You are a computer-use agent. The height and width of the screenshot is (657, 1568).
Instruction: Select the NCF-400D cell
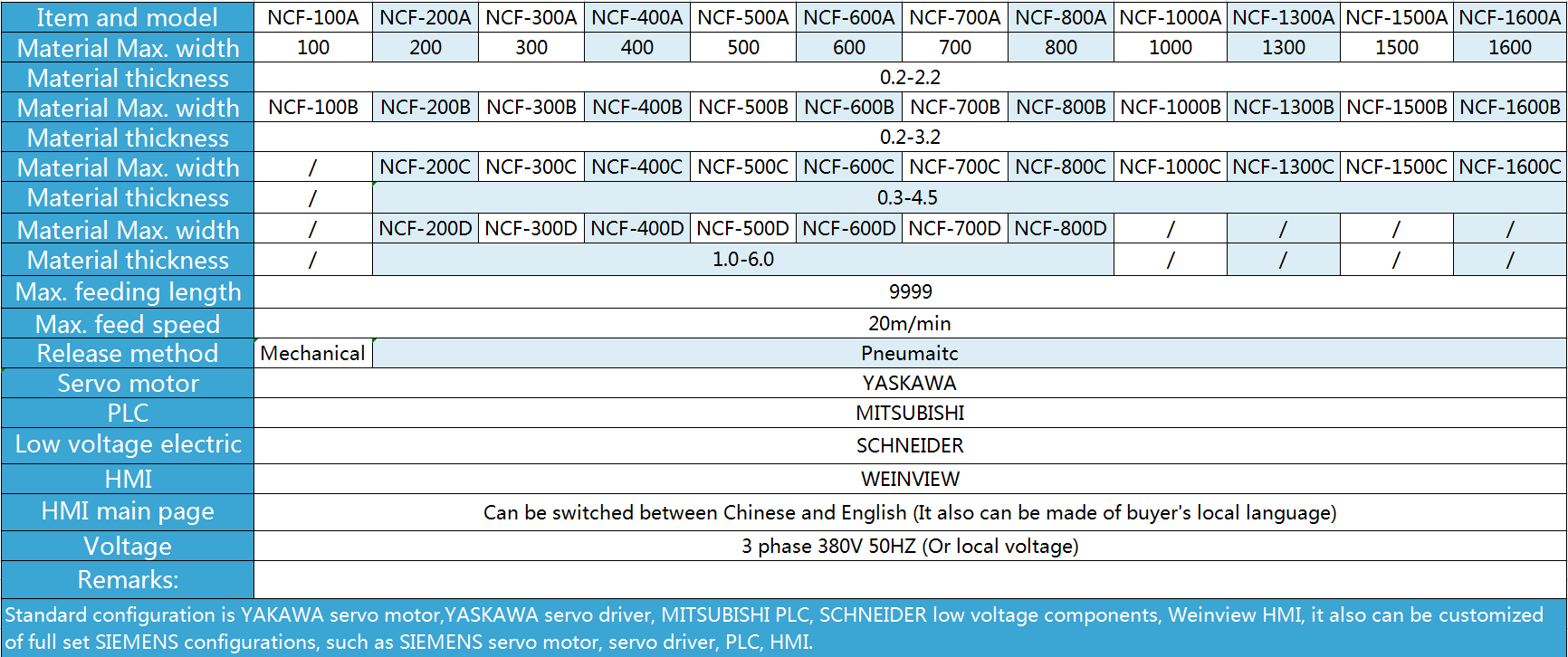[x=637, y=228]
